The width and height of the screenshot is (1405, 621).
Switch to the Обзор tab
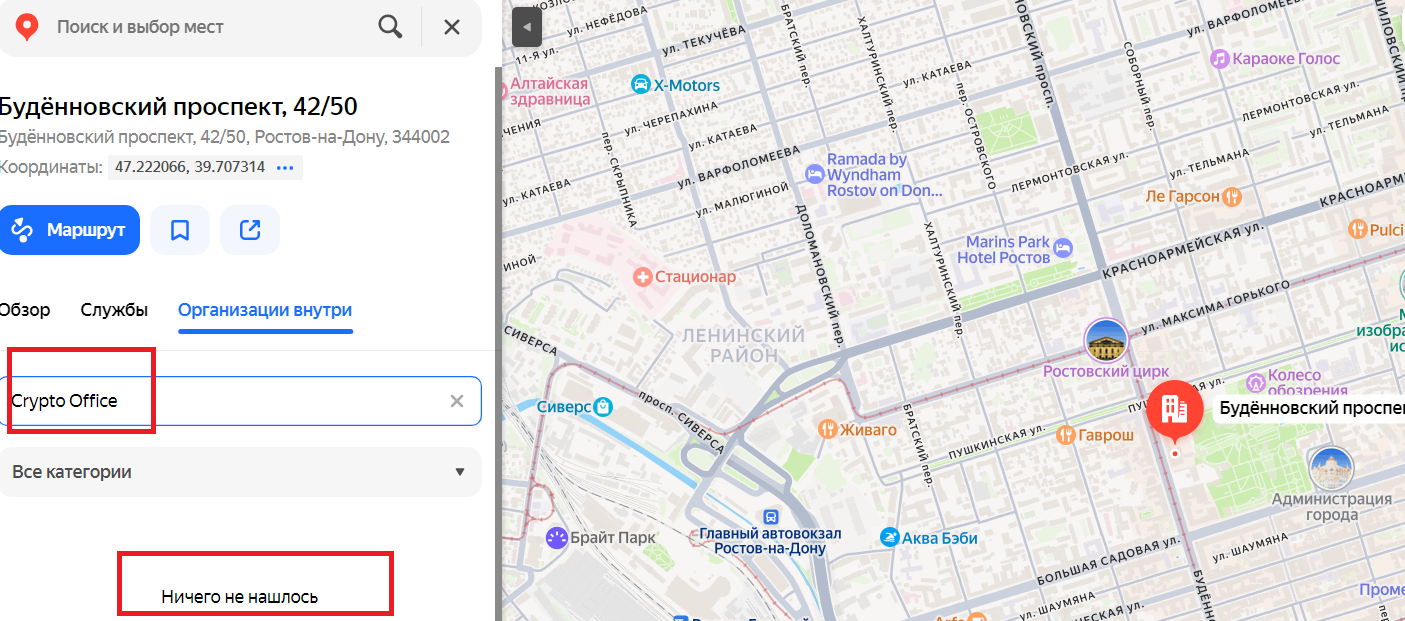(25, 310)
